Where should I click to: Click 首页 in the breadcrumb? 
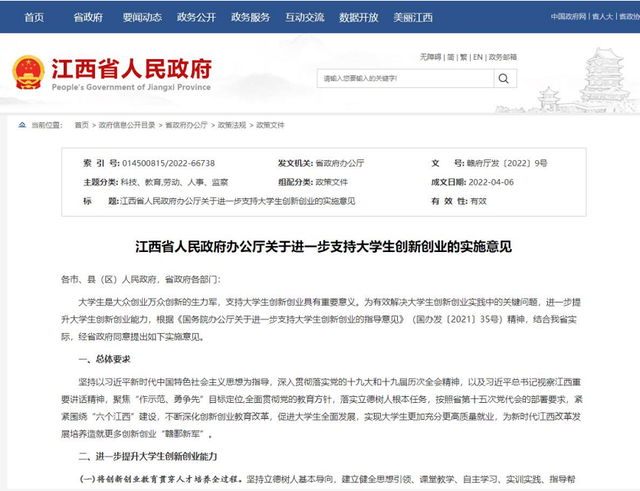point(82,125)
